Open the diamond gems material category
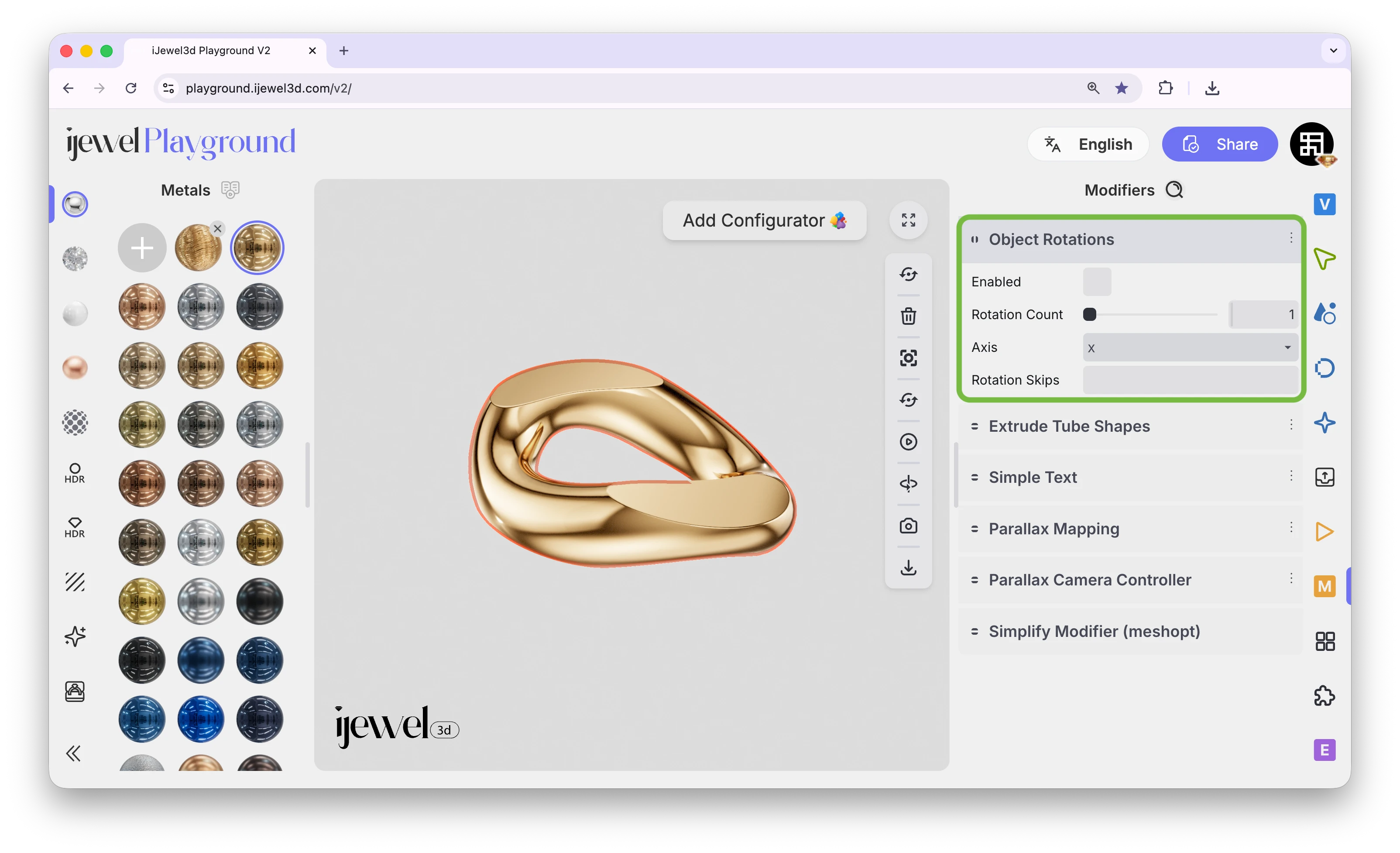The height and width of the screenshot is (853, 1400). (75, 258)
